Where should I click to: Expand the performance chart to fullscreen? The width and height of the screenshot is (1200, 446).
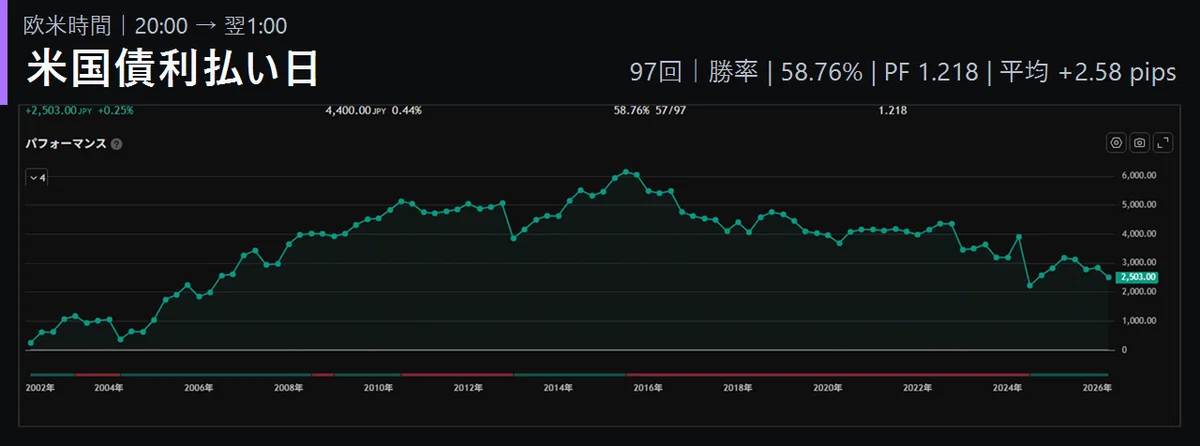[1163, 143]
